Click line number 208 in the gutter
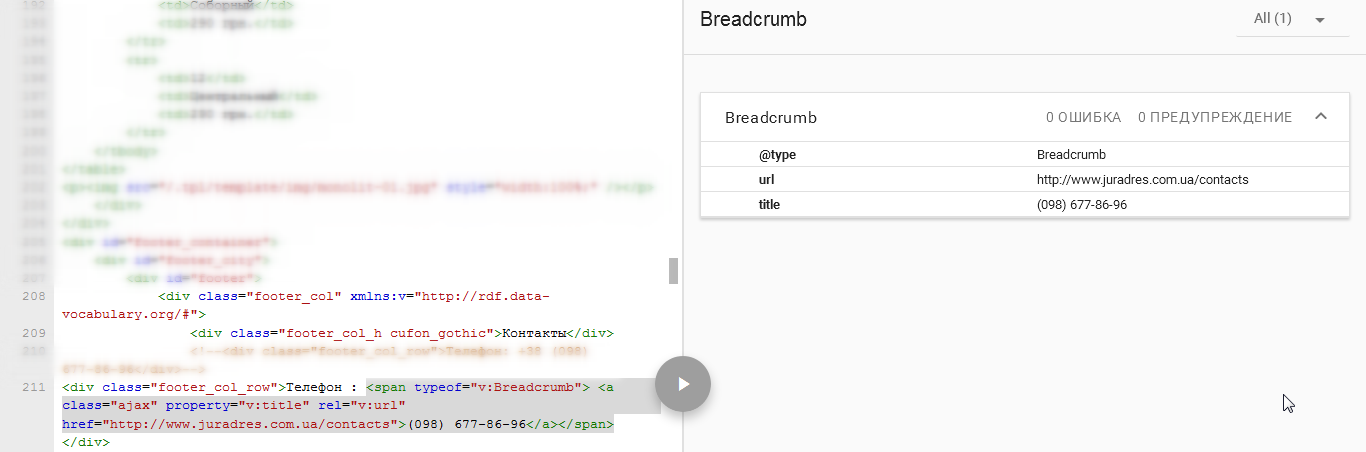This screenshot has height=452, width=1366. point(33,297)
